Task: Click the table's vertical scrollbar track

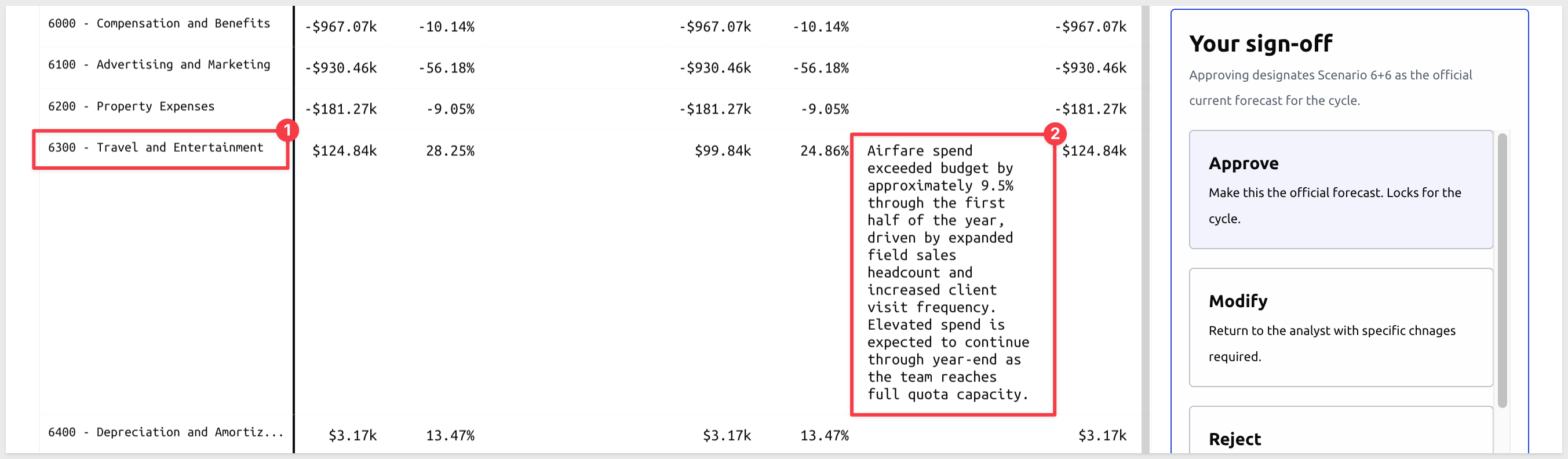Action: pyautogui.click(x=1145, y=230)
